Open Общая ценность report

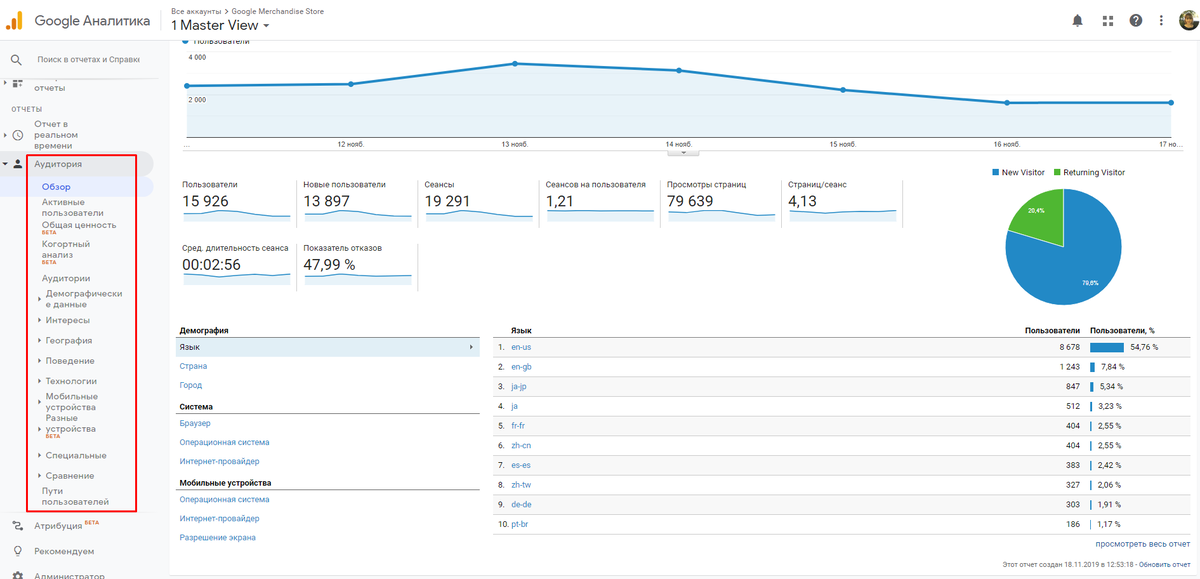tap(79, 225)
